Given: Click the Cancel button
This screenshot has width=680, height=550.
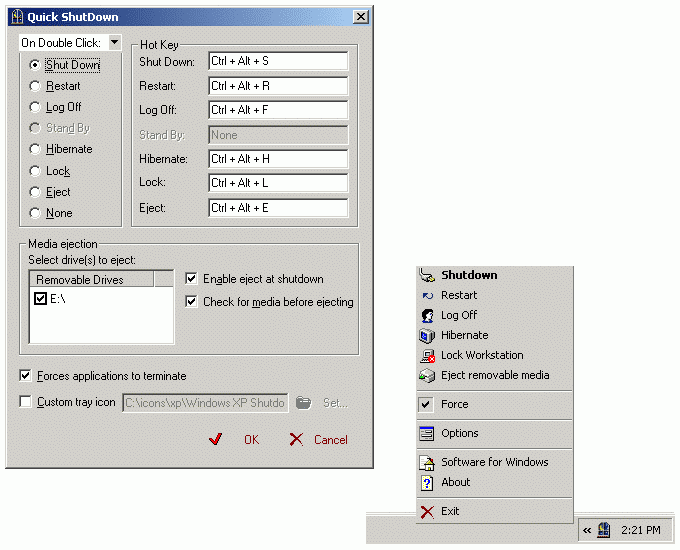Looking at the screenshot, I should pyautogui.click(x=319, y=439).
